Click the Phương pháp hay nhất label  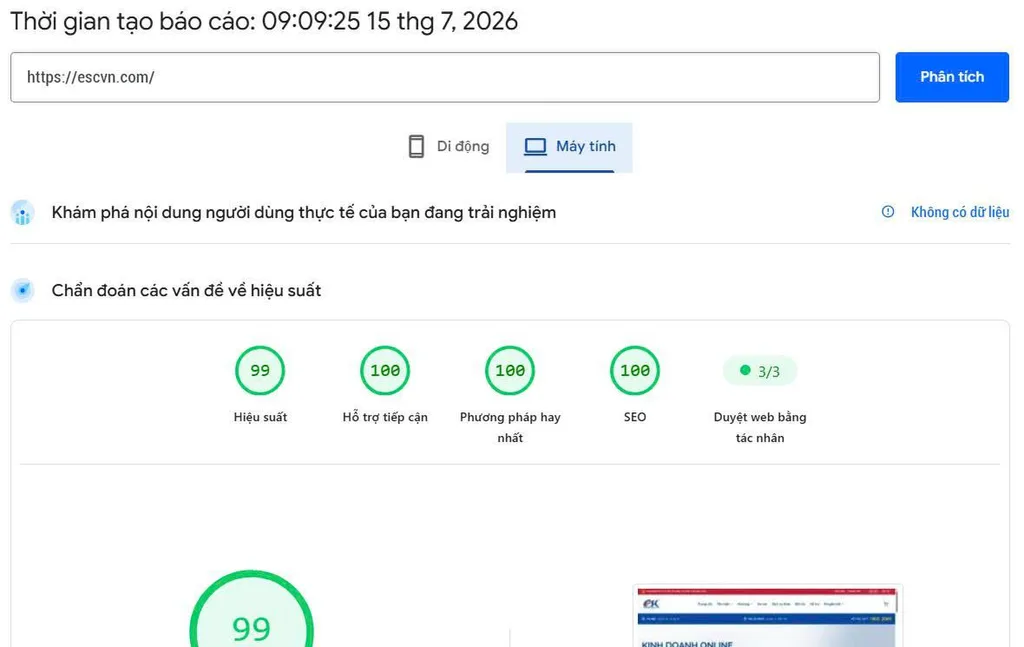pos(510,427)
